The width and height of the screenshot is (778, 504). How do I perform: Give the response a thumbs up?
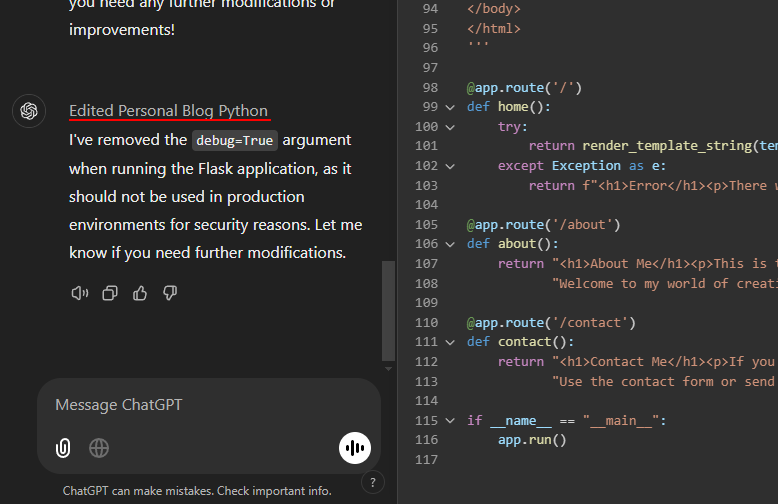pyautogui.click(x=140, y=293)
